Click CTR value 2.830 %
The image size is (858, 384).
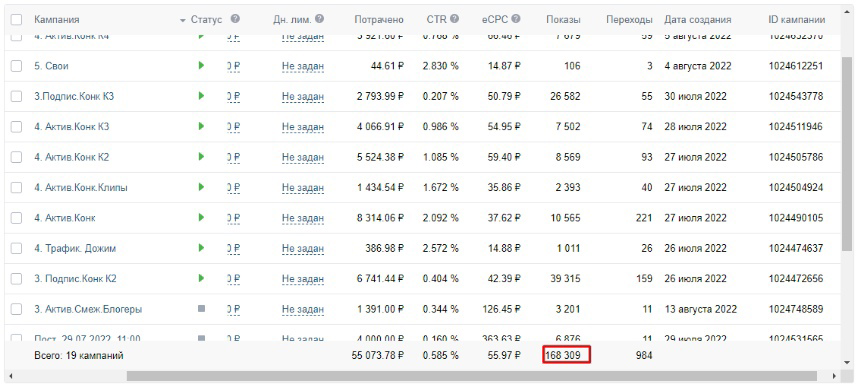tap(440, 66)
